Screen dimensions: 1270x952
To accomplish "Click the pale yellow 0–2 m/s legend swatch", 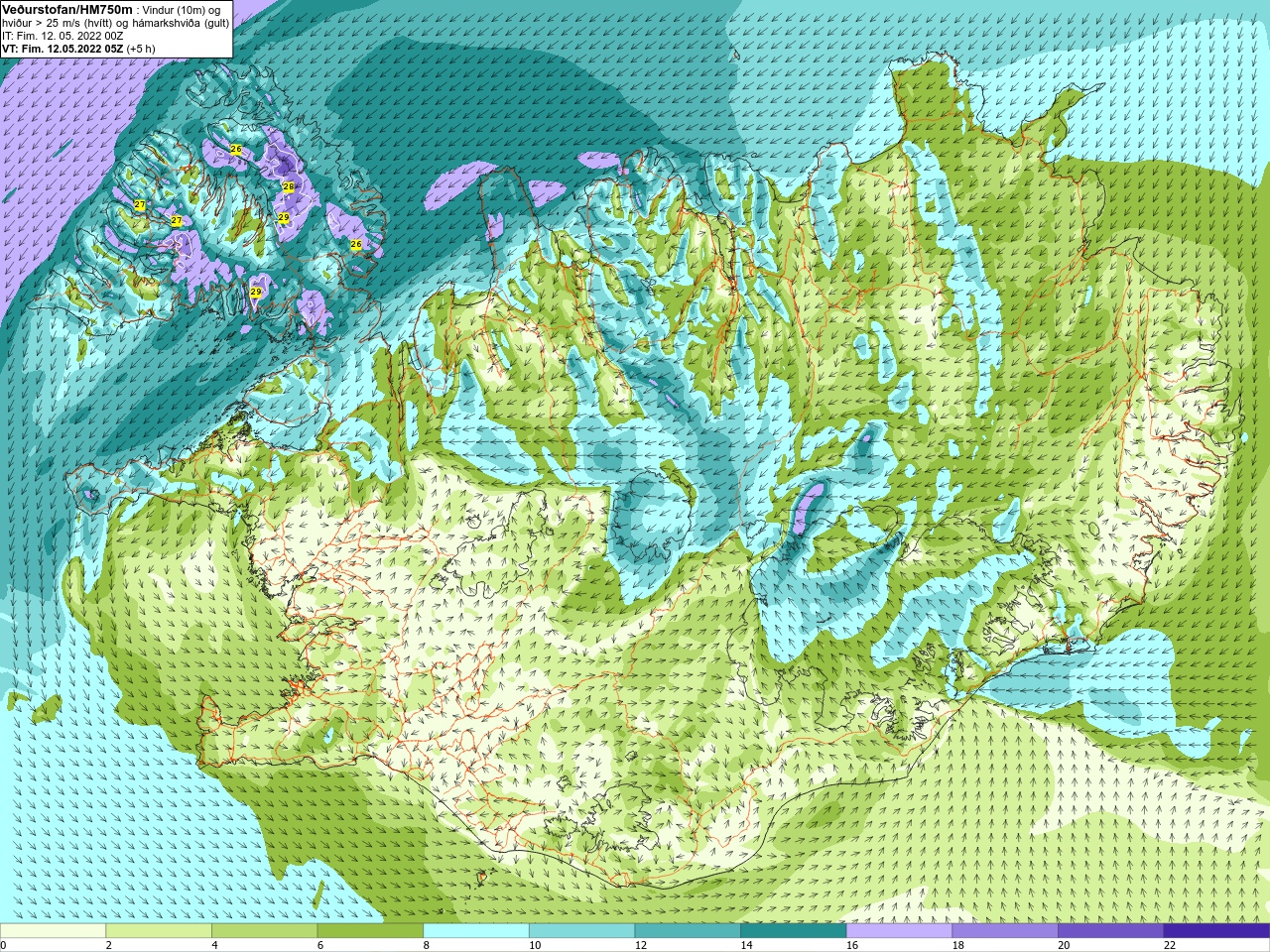I will click(x=53, y=931).
